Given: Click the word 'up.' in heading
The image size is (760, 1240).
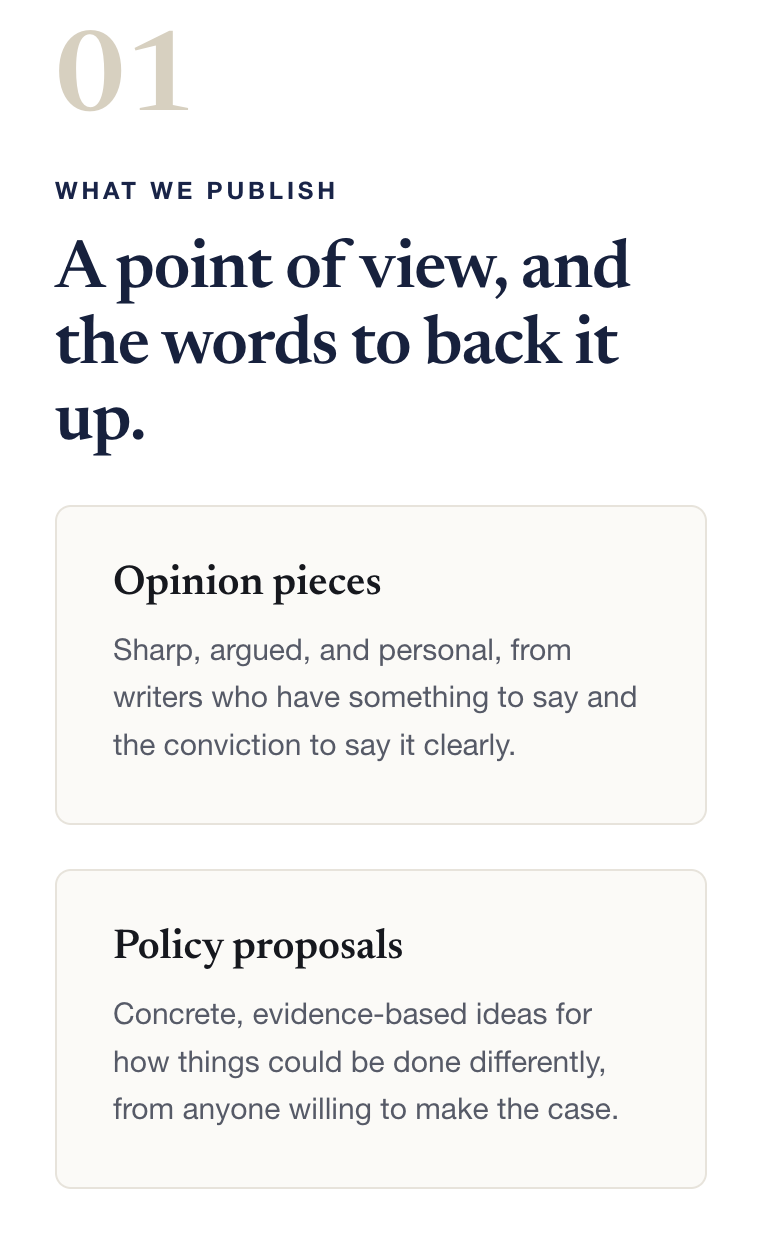Looking at the screenshot, I should click(101, 420).
